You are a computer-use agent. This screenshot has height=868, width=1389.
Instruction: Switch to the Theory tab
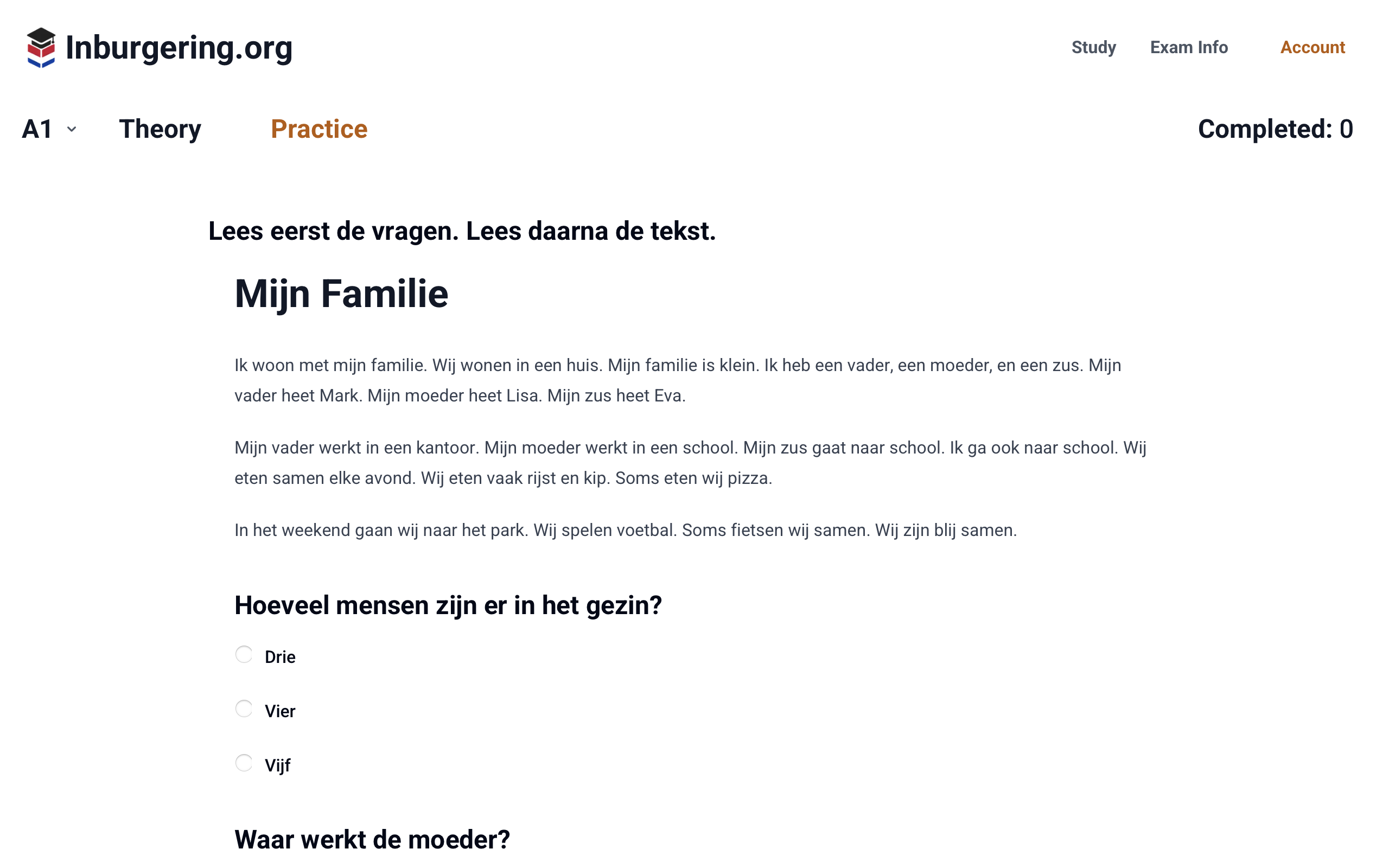[160, 129]
